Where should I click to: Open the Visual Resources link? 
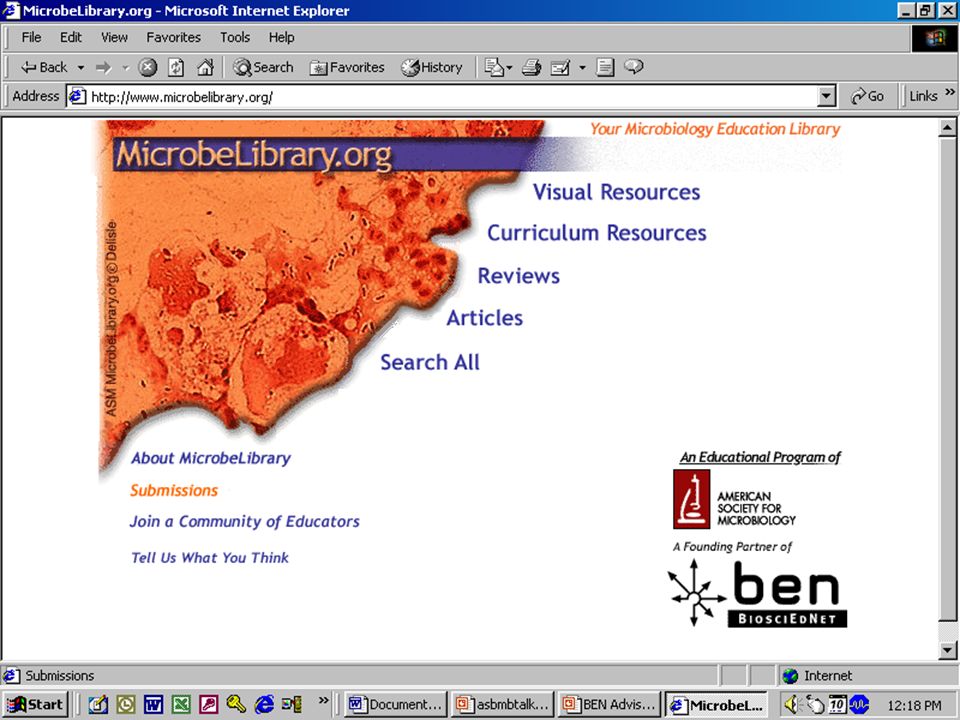[617, 192]
